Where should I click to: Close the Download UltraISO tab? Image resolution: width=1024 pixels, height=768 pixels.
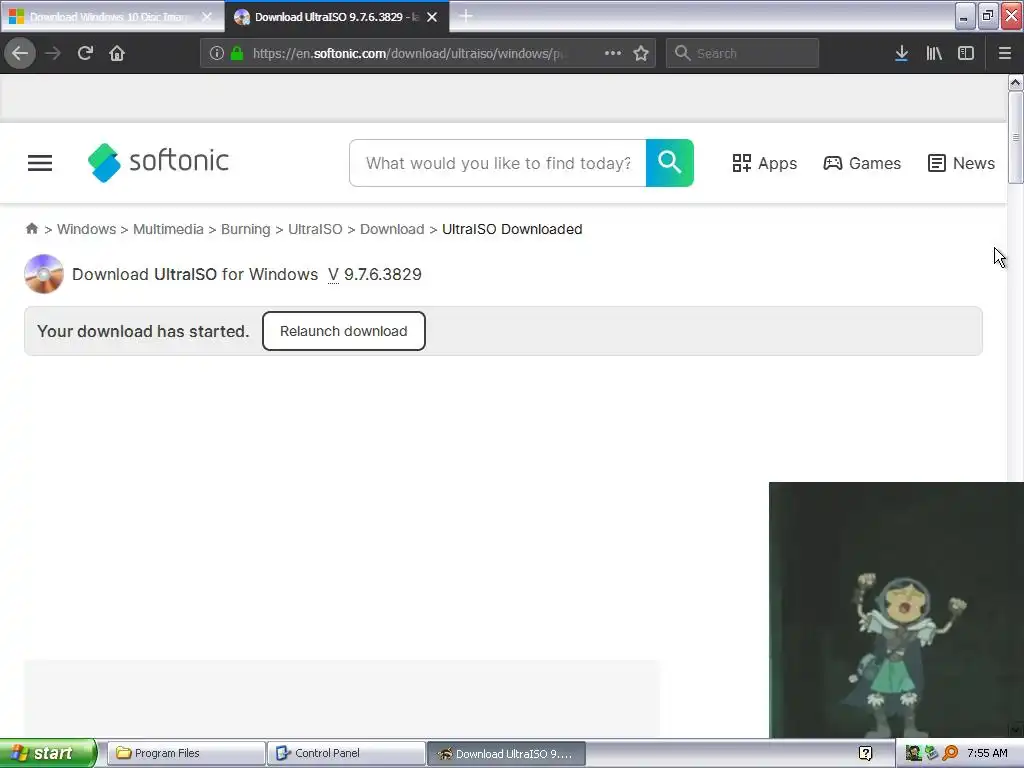tap(432, 17)
